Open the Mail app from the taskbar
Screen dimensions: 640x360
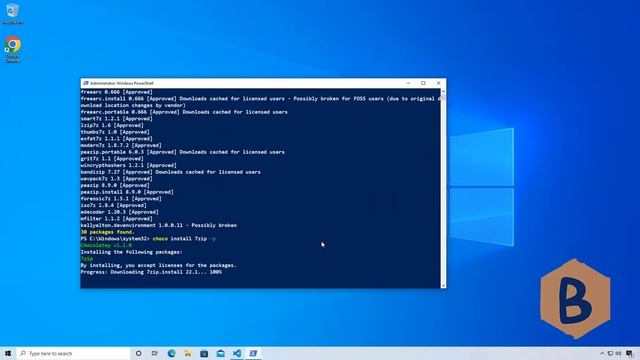[220, 353]
